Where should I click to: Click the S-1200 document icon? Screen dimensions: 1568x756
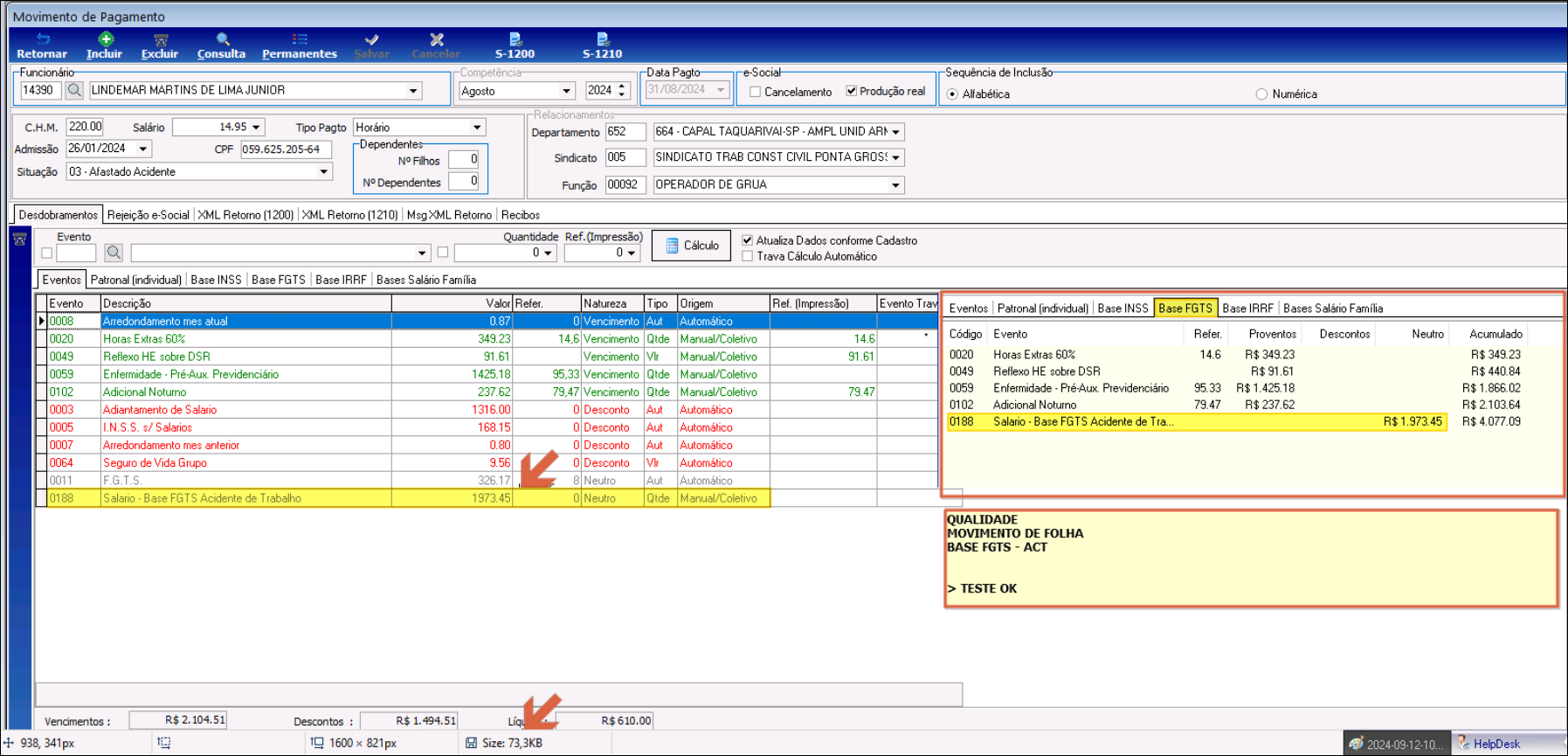(515, 39)
